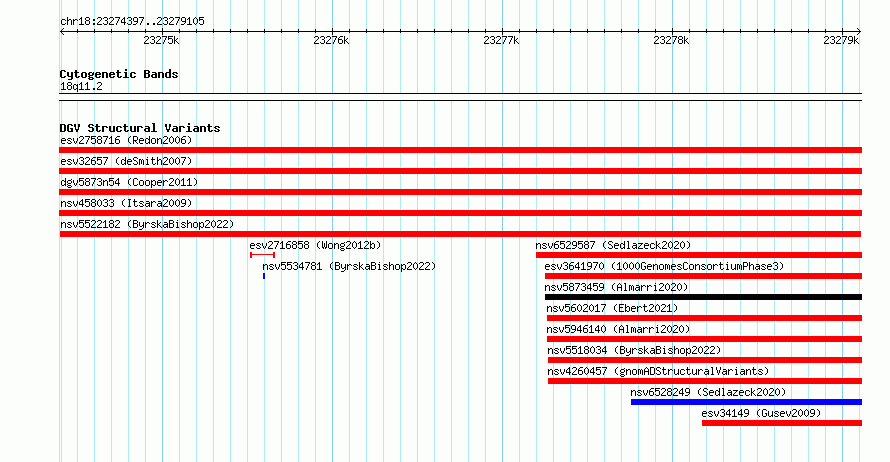Image resolution: width=890 pixels, height=462 pixels.
Task: Open dgv5873n54 (Cooper2011) variant label
Action: point(129,182)
